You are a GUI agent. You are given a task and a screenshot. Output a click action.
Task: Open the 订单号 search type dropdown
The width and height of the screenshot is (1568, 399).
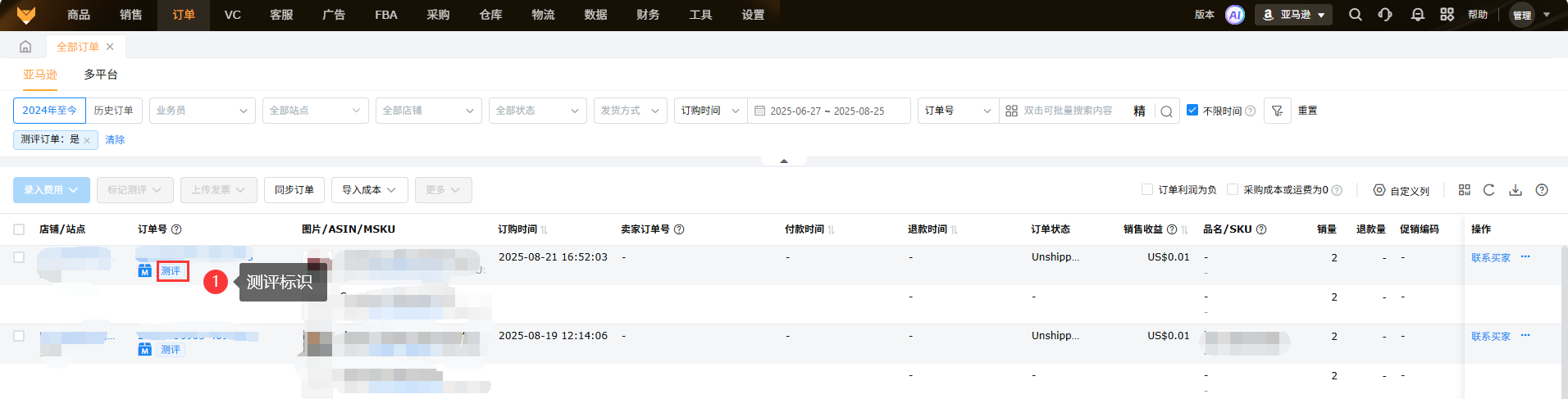pyautogui.click(x=959, y=111)
